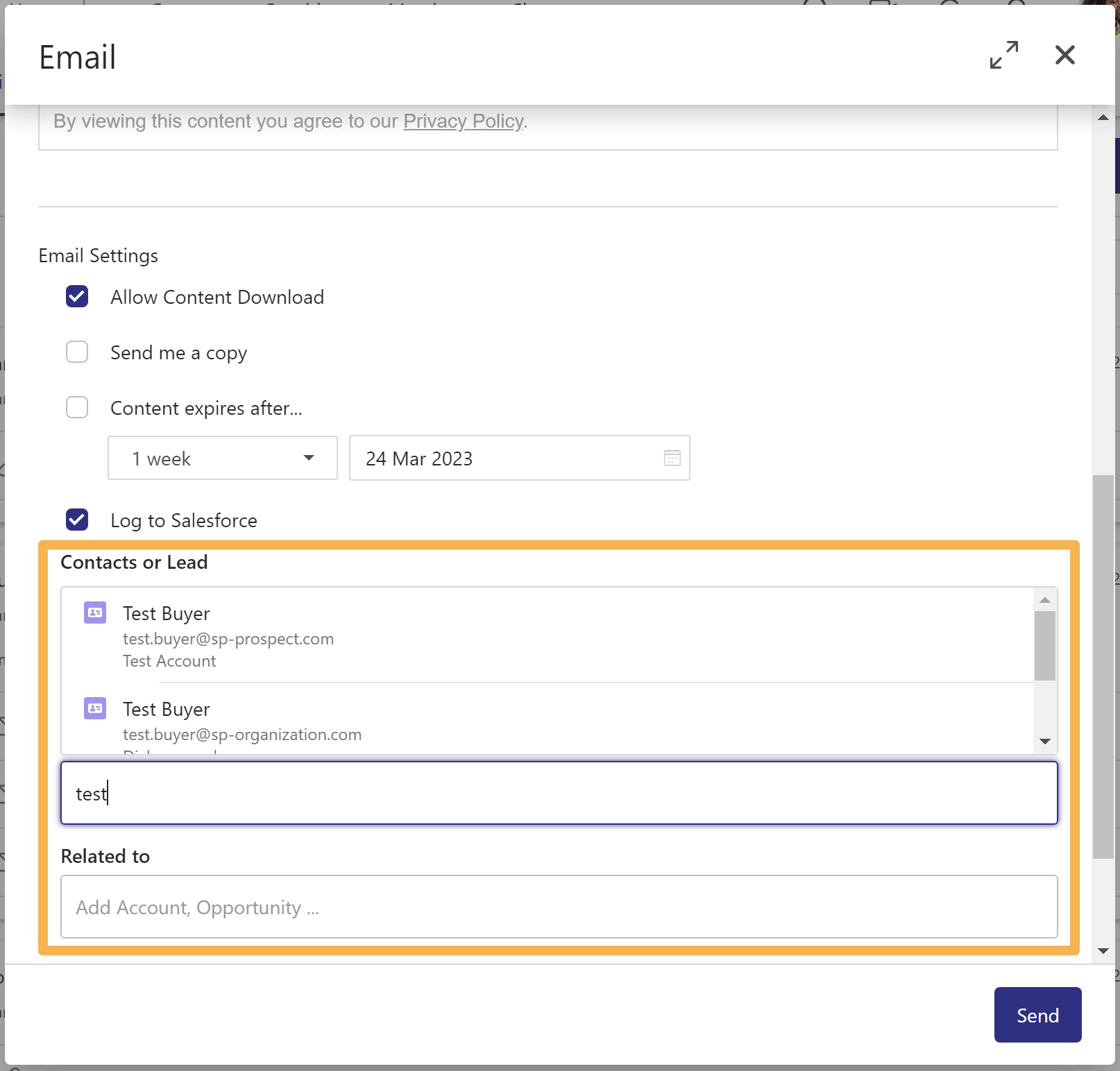Enable Send me a copy

pyautogui.click(x=77, y=352)
